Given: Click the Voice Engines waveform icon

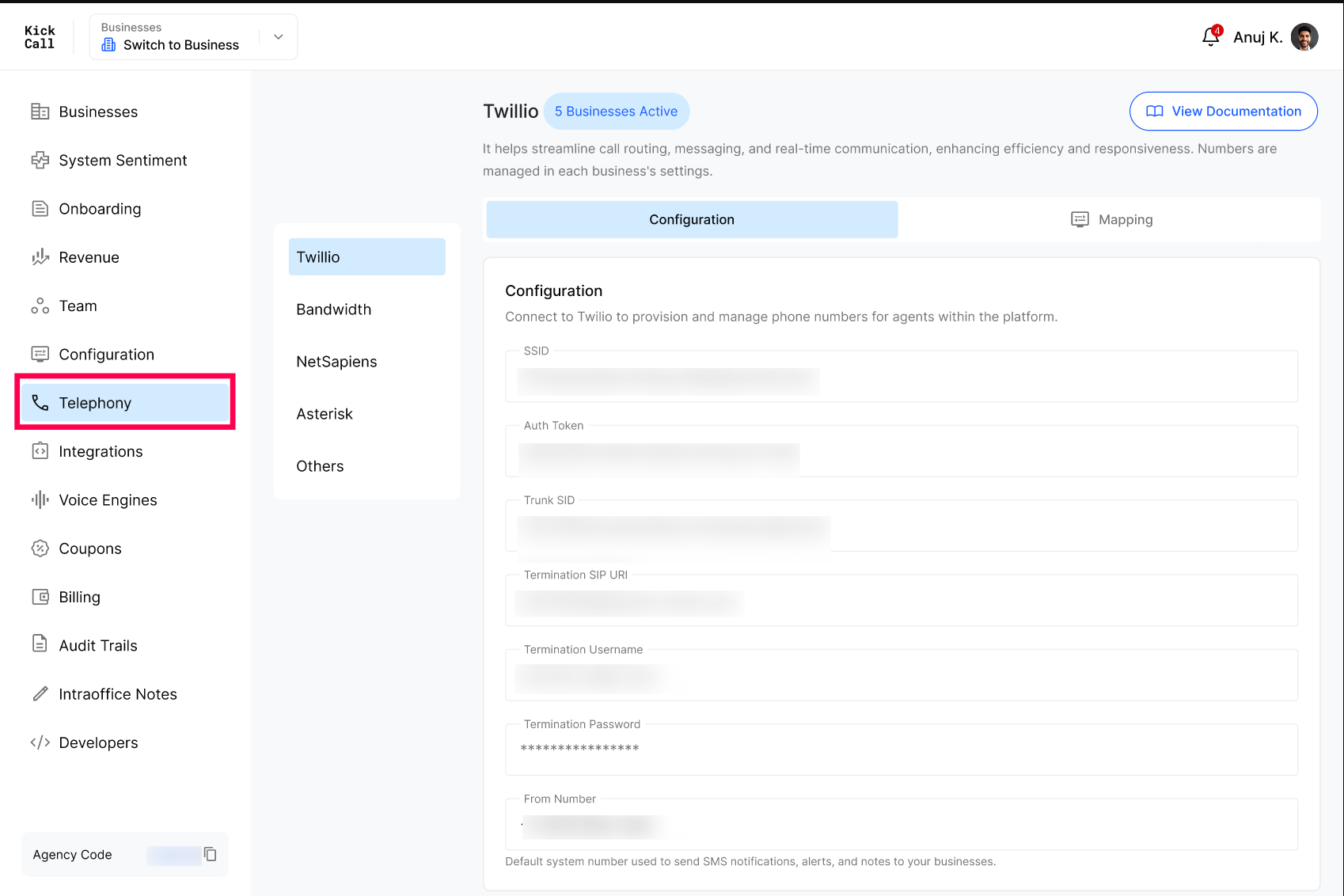Looking at the screenshot, I should 40,499.
